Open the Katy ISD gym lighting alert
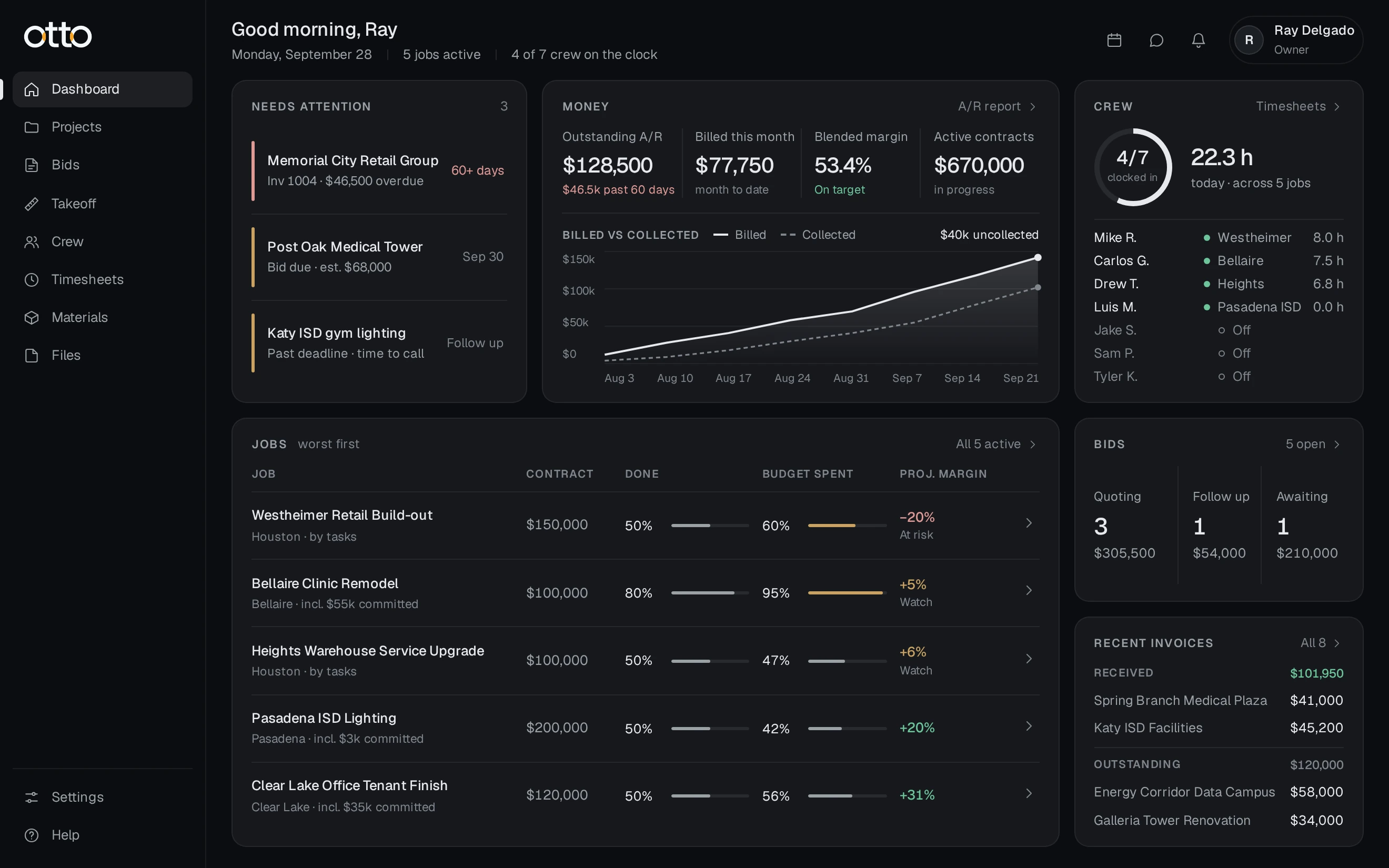Screen dimensions: 1389x868 pos(379,344)
